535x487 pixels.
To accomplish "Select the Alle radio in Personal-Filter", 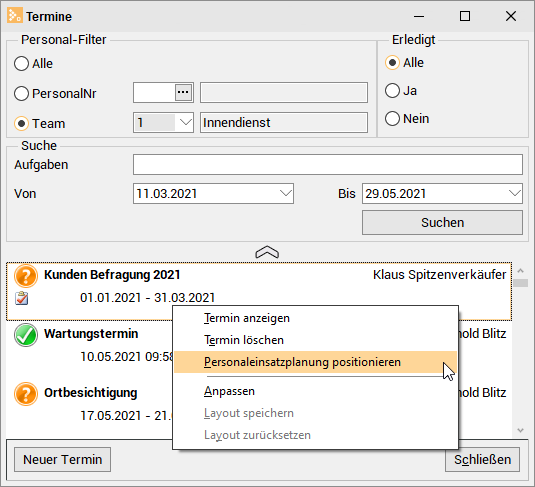I will coord(21,63).
